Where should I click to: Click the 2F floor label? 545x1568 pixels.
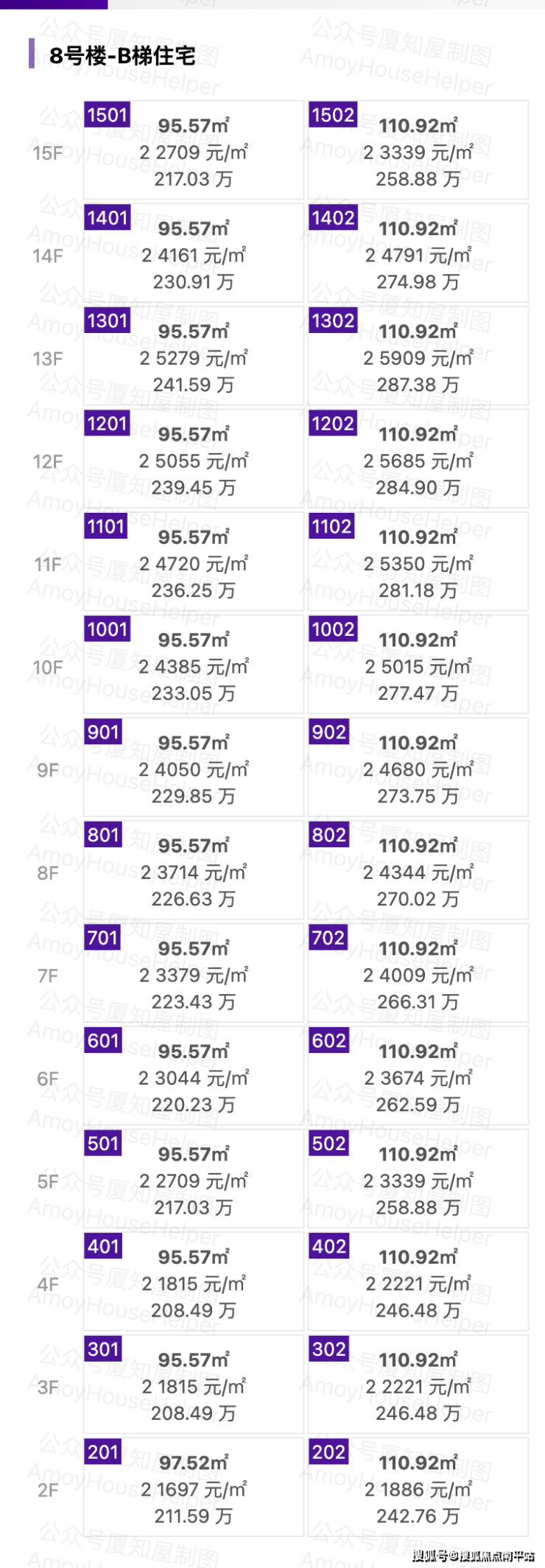pyautogui.click(x=48, y=1491)
